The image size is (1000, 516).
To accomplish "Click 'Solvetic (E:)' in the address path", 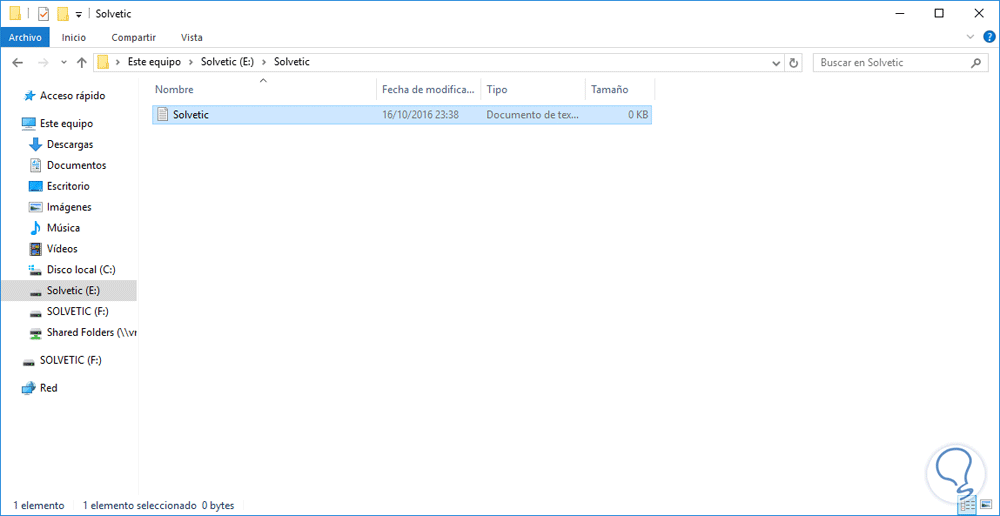I will point(227,63).
